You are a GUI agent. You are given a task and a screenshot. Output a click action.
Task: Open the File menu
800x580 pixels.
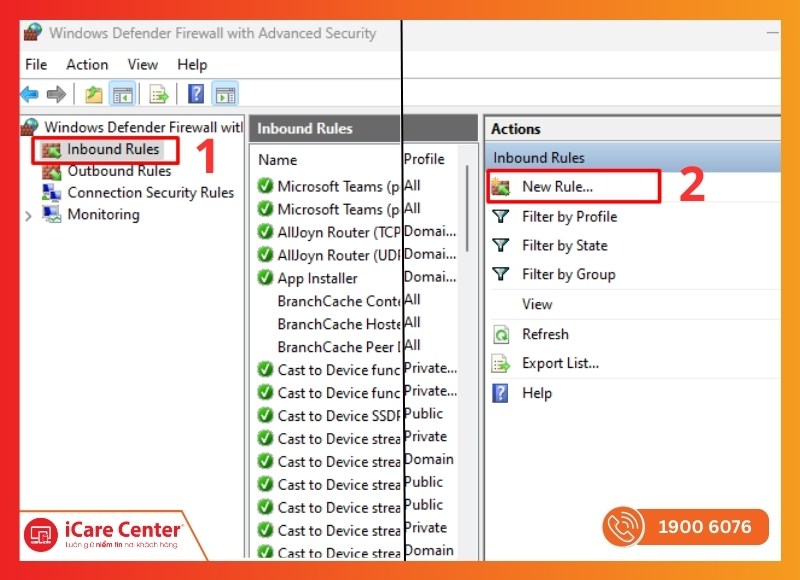(x=36, y=64)
